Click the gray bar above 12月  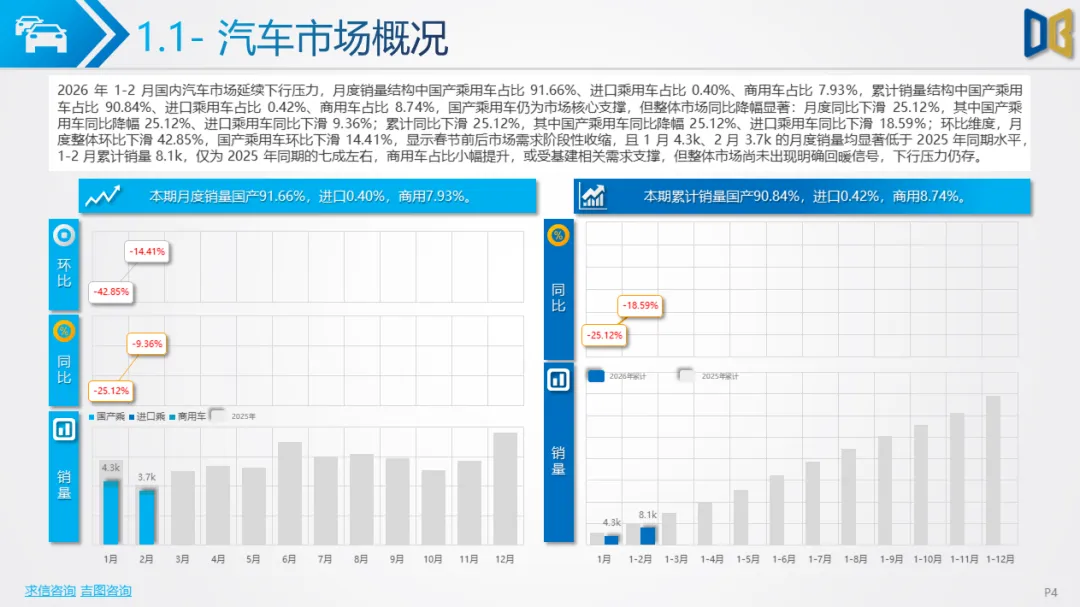[506, 488]
